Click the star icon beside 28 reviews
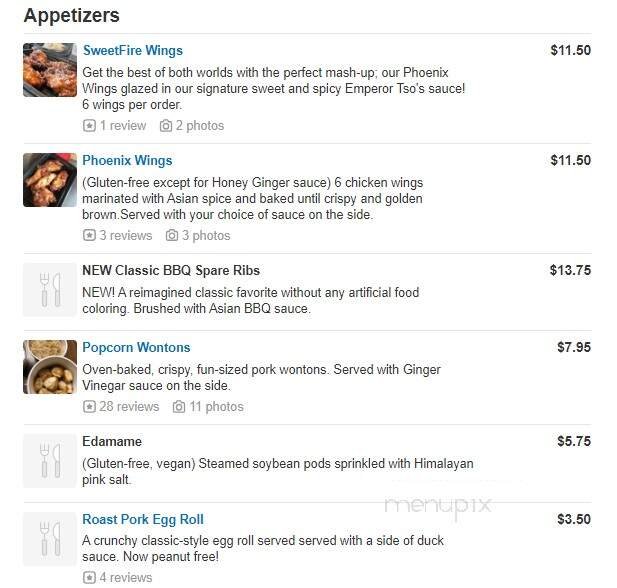This screenshot has height=588, width=617. pos(89,407)
